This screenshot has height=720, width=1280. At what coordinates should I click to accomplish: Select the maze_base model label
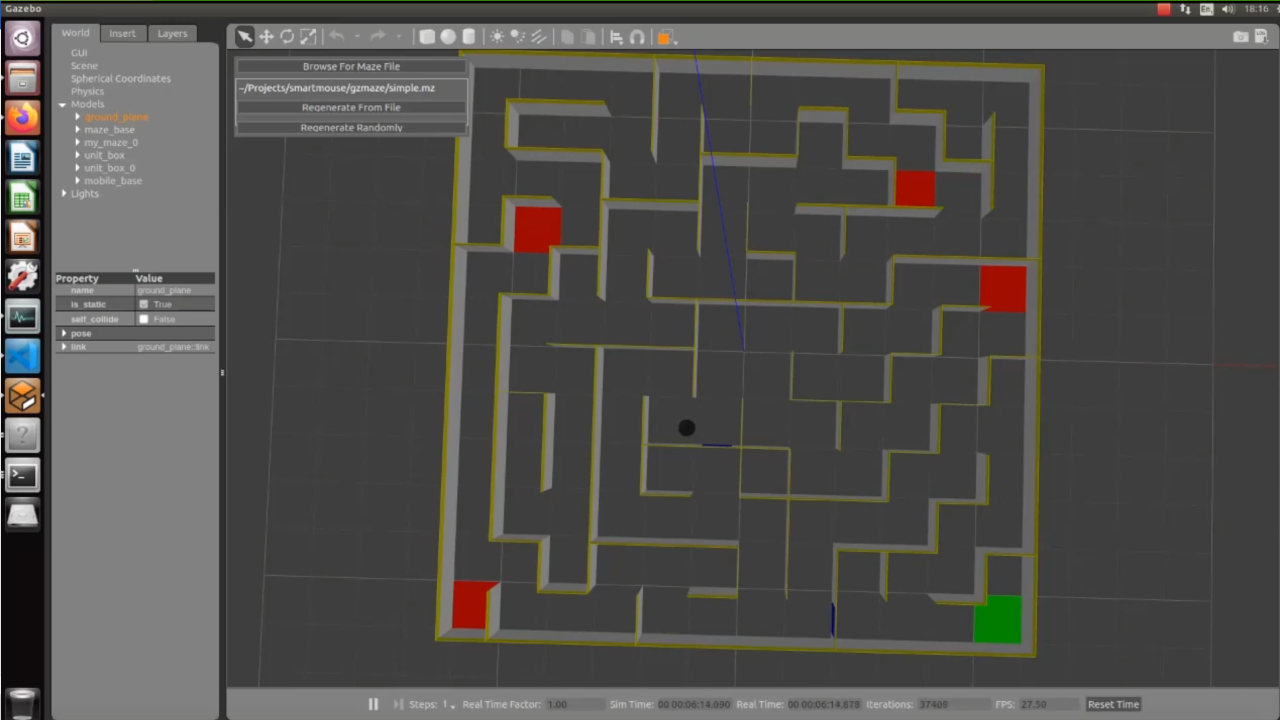click(109, 130)
